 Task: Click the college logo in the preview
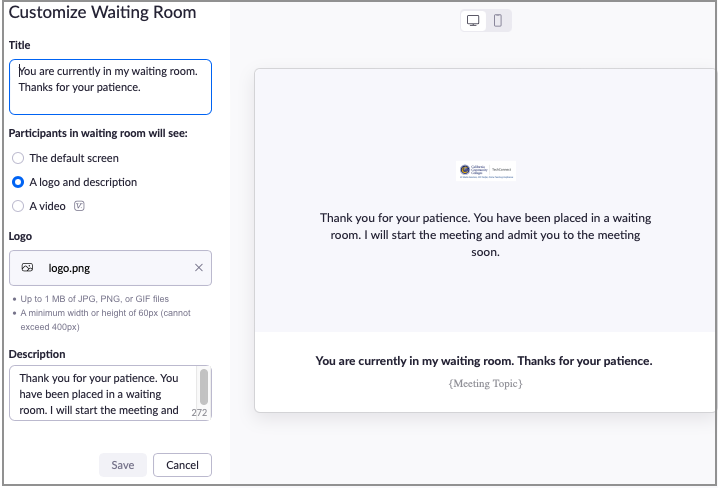pos(486,171)
